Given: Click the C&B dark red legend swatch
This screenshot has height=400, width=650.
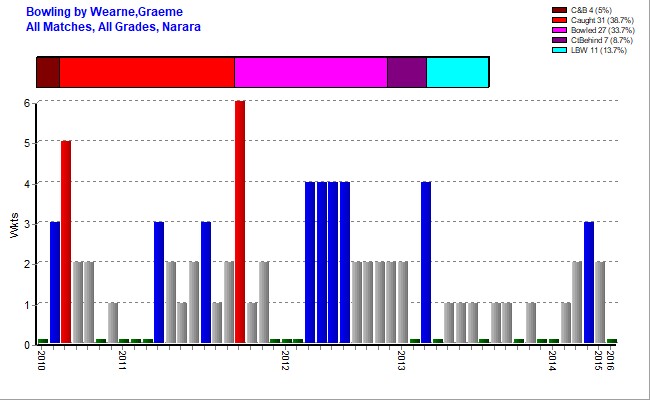Looking at the screenshot, I should point(559,10).
